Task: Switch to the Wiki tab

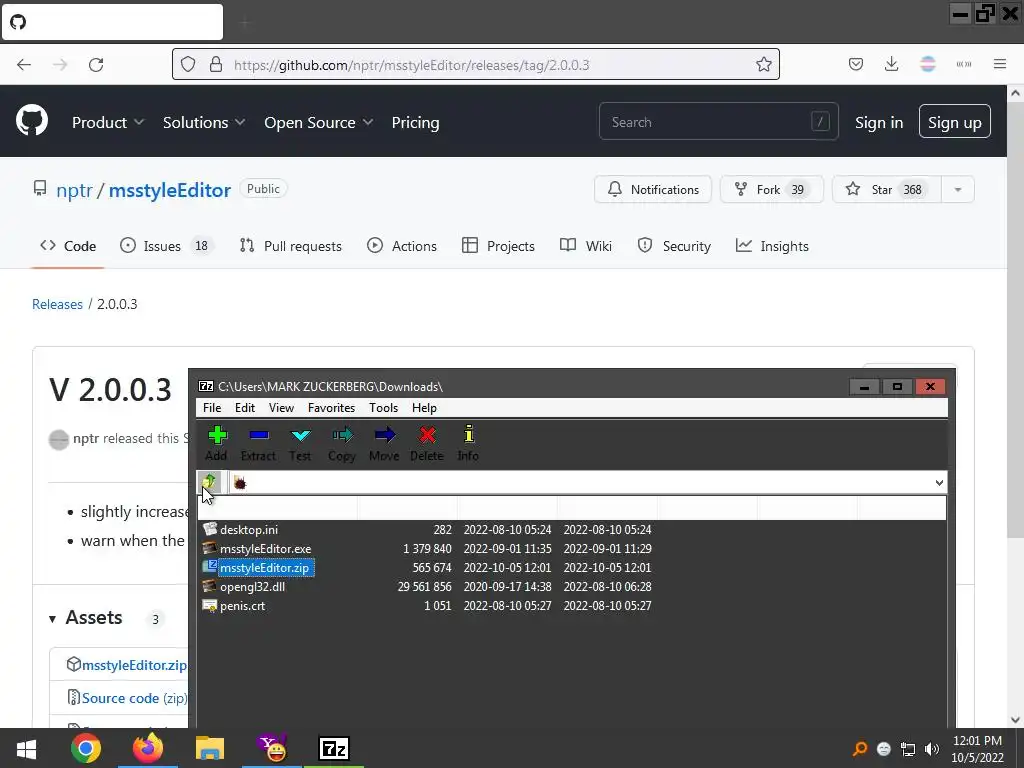Action: (x=586, y=246)
